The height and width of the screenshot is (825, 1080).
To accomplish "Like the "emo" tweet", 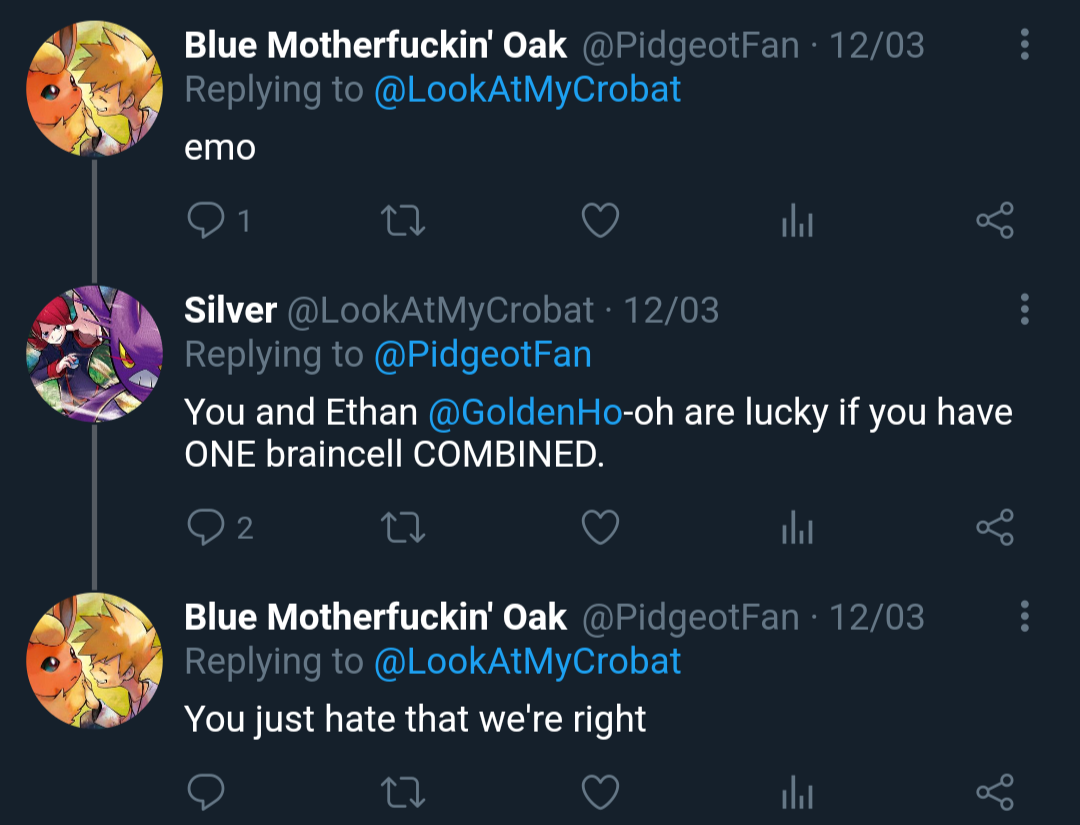I will click(600, 220).
